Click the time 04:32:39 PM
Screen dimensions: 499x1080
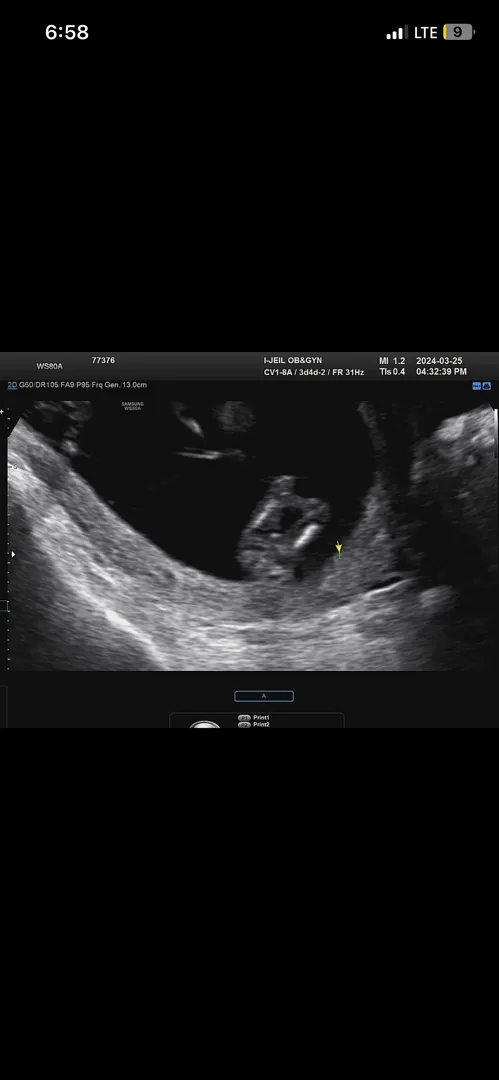441,372
